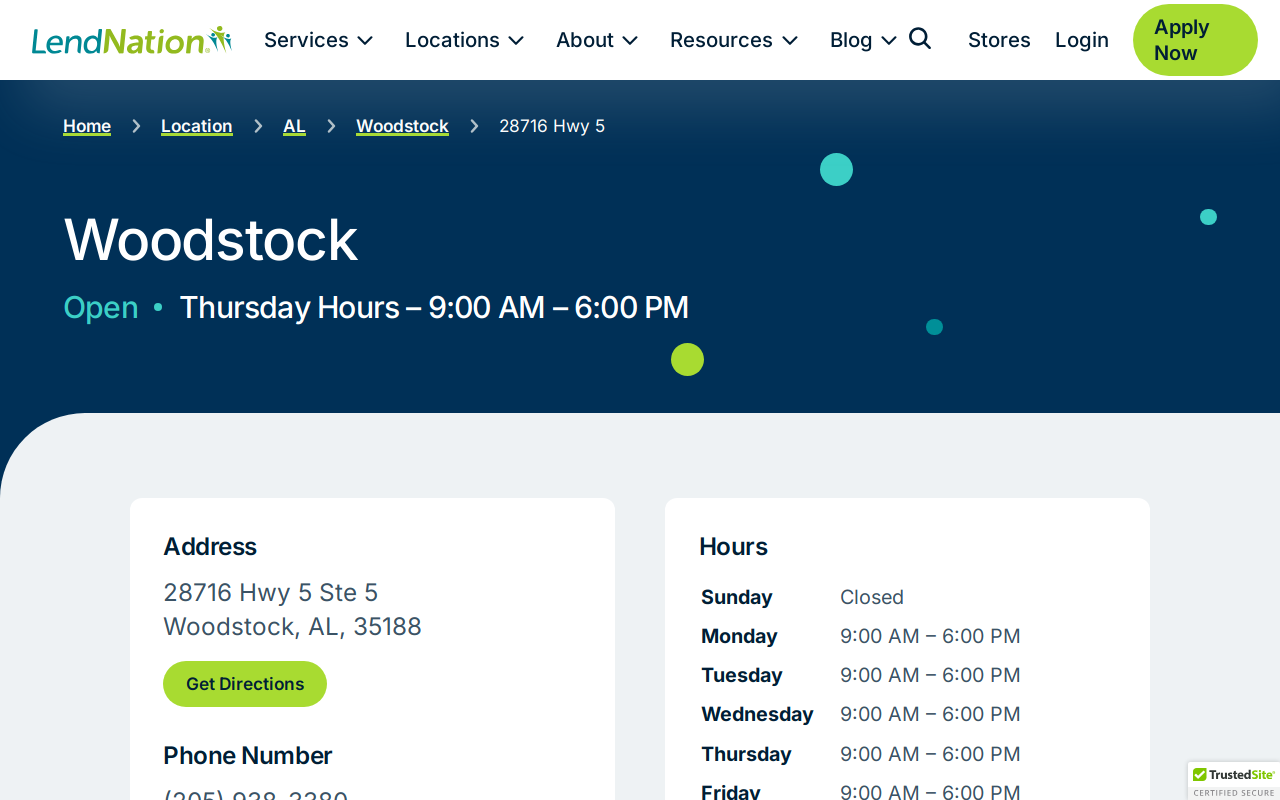Click the Wednesday row label

pyautogui.click(x=757, y=714)
